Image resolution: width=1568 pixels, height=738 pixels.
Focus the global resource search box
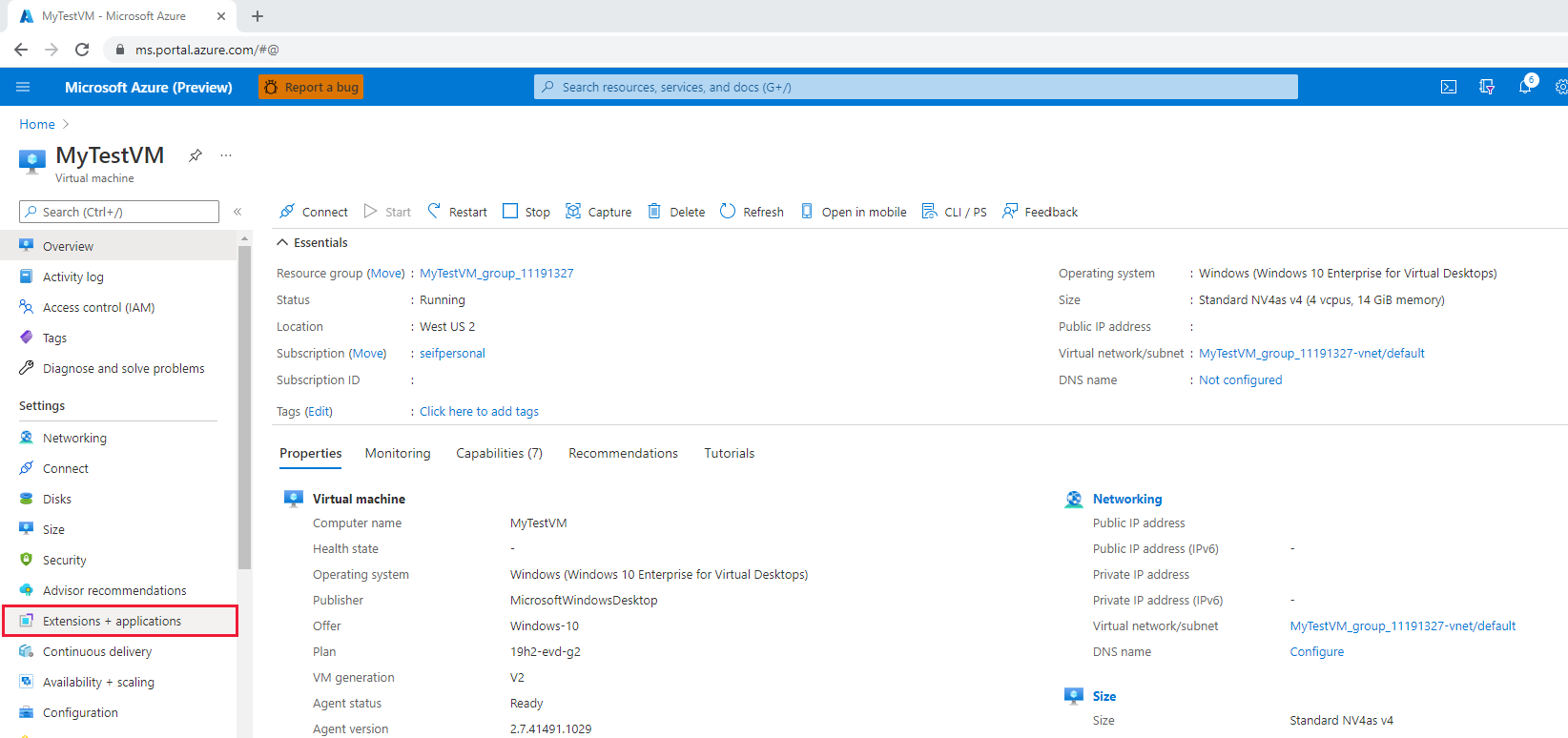pyautogui.click(x=916, y=87)
